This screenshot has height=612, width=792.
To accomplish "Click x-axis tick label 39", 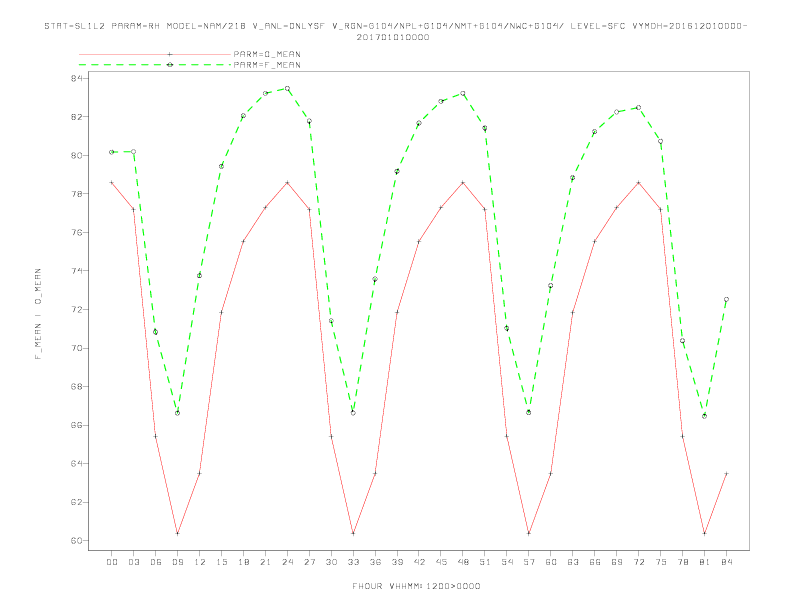I will [x=397, y=562].
